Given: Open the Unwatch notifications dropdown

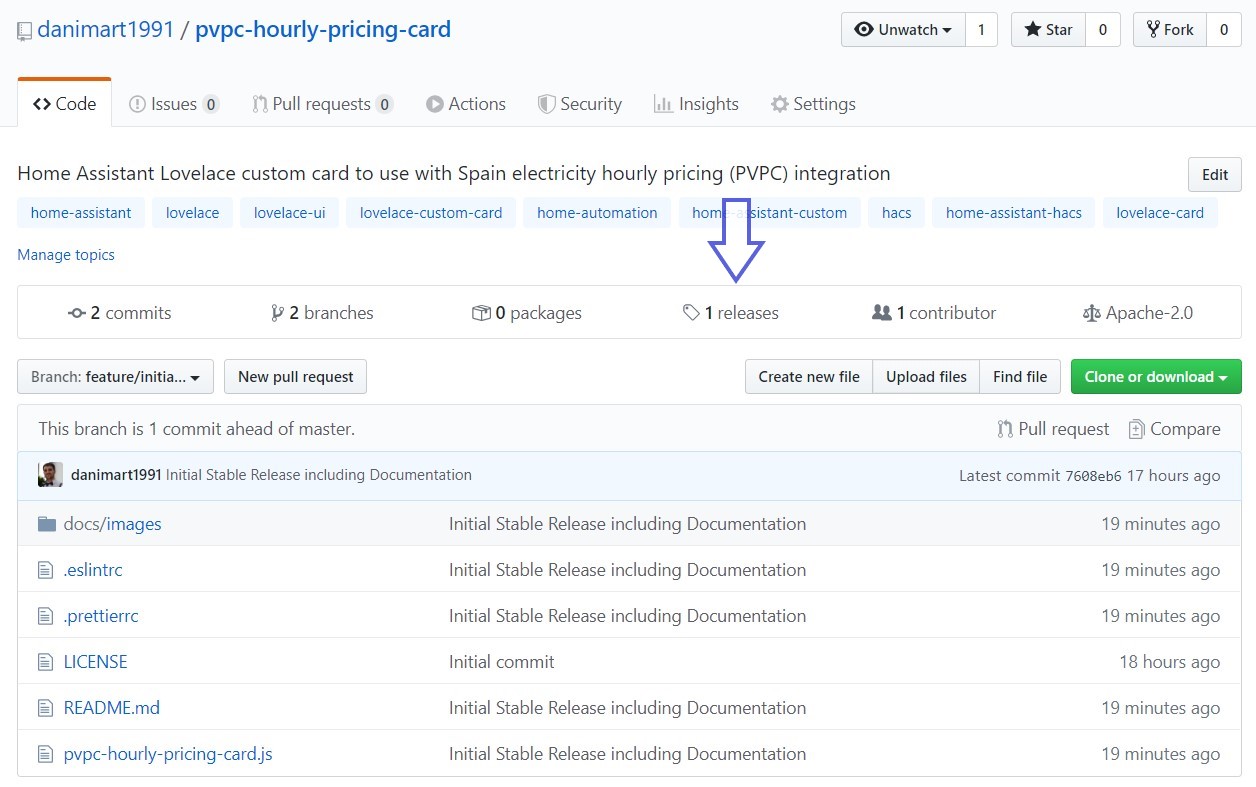Looking at the screenshot, I should [903, 30].
